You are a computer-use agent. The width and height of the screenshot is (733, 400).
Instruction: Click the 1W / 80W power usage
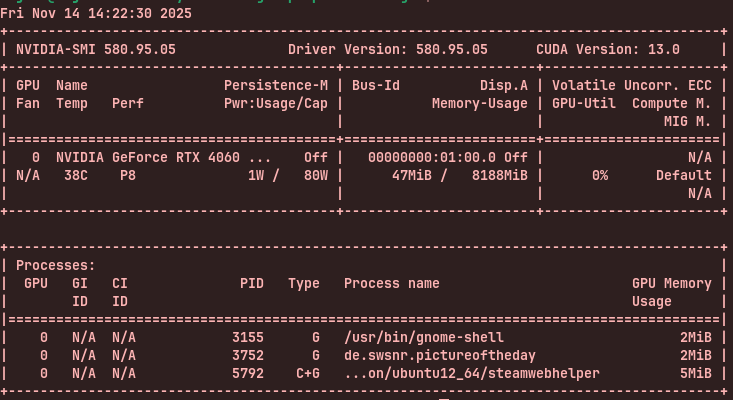point(288,175)
